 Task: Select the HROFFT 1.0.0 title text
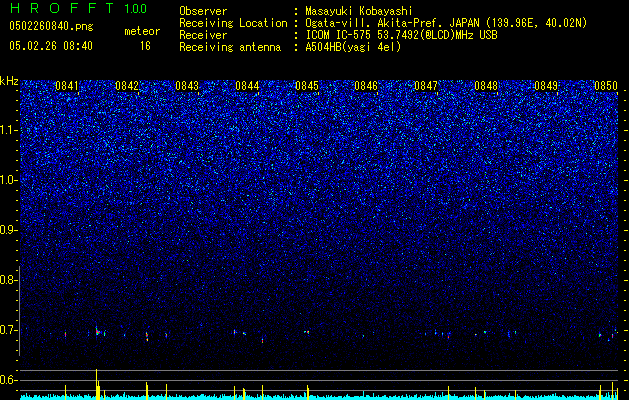[78, 8]
